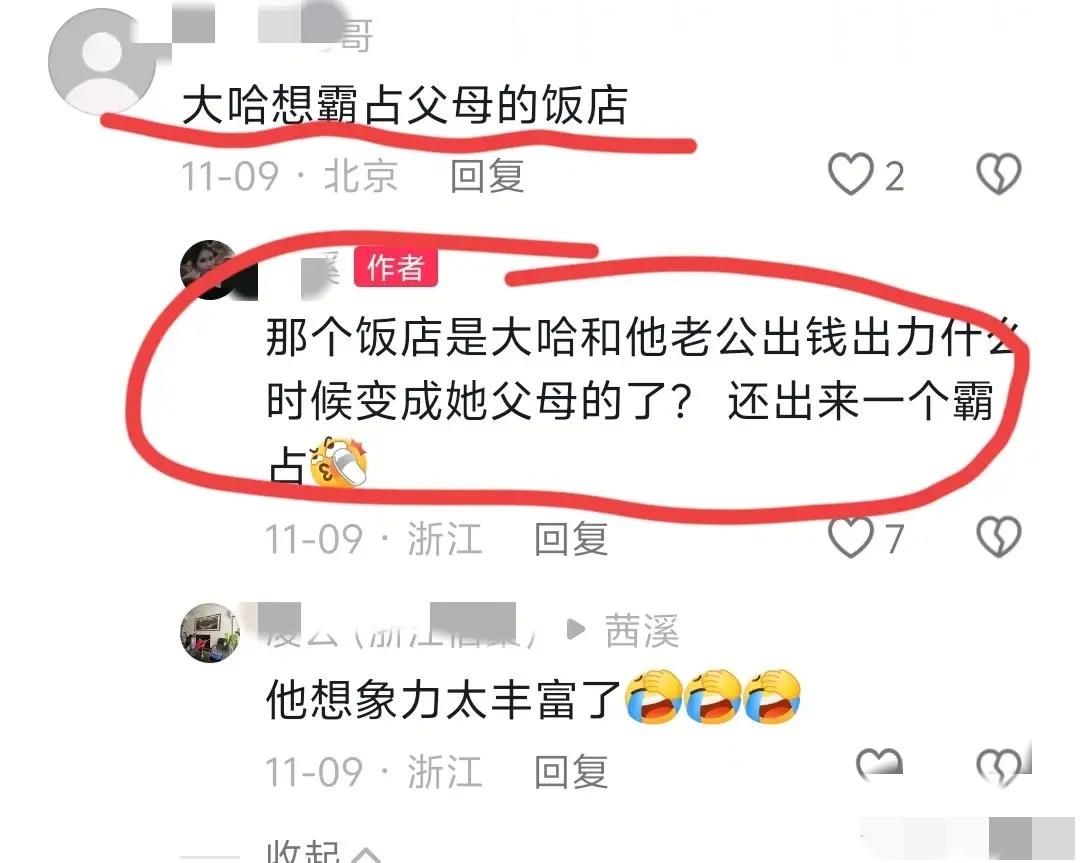The height and width of the screenshot is (863, 1080).
Task: Reply to the 北京 comment
Action: (487, 176)
